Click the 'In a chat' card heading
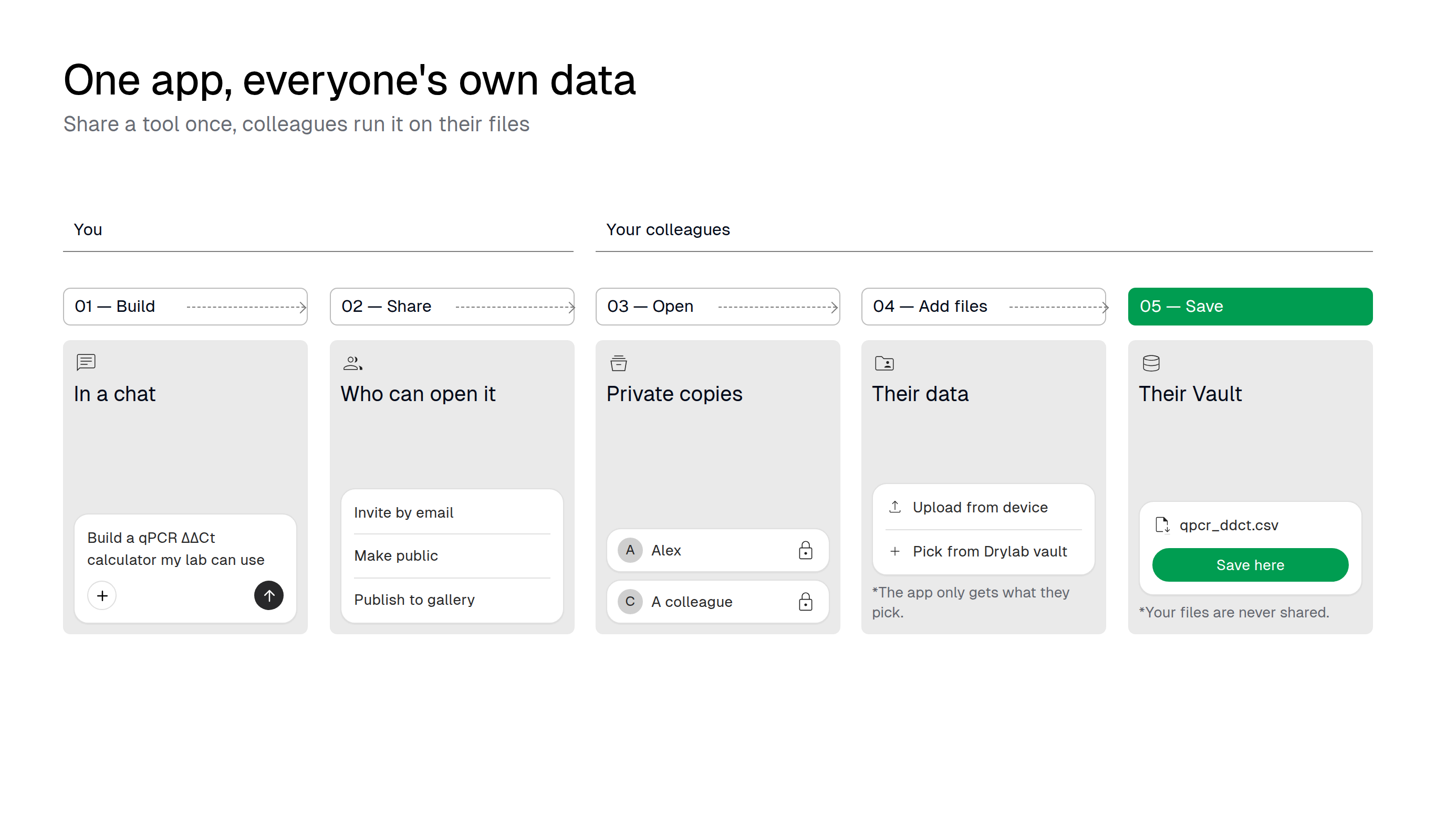 [115, 394]
